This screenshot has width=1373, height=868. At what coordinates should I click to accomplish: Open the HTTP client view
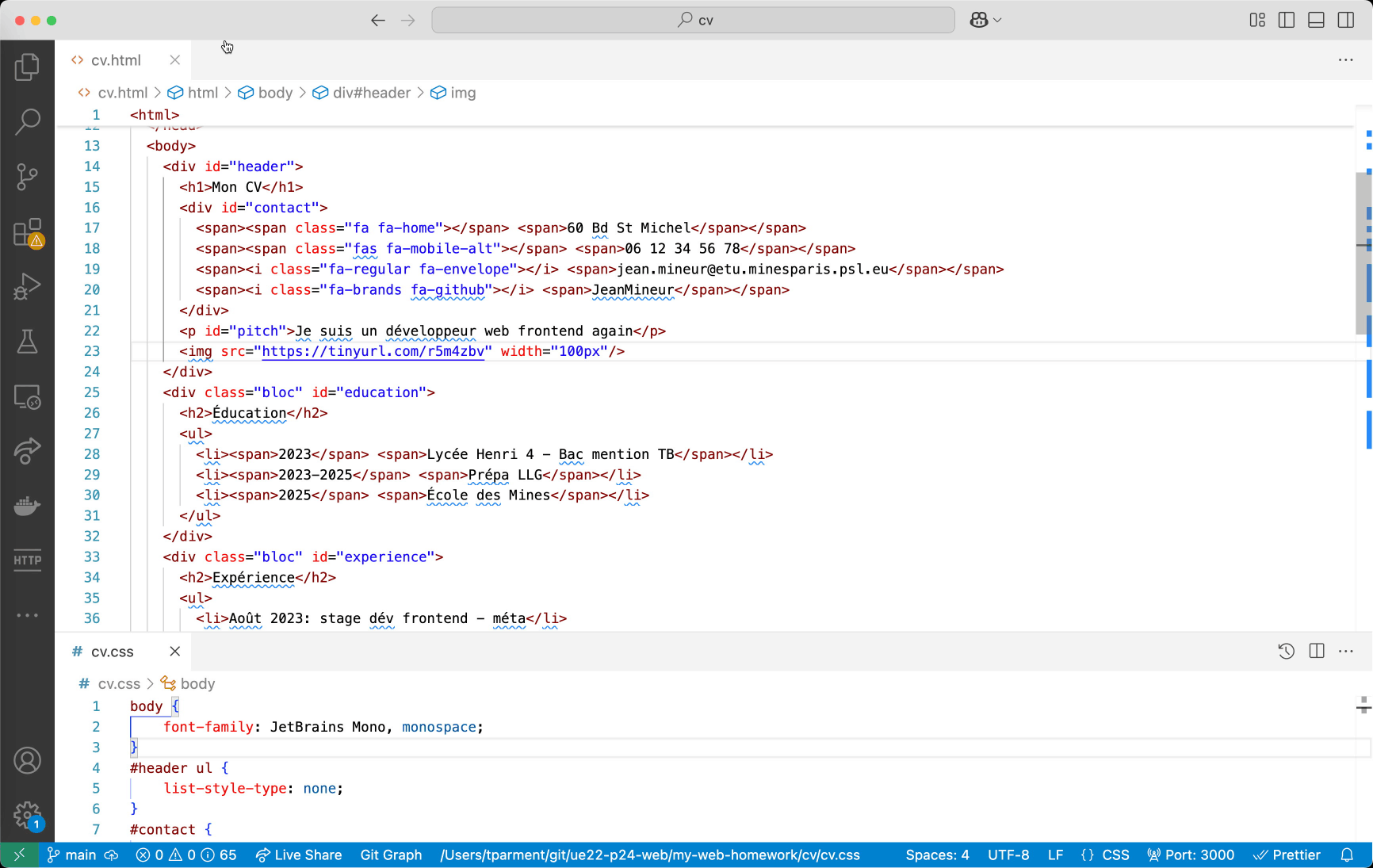(x=27, y=560)
